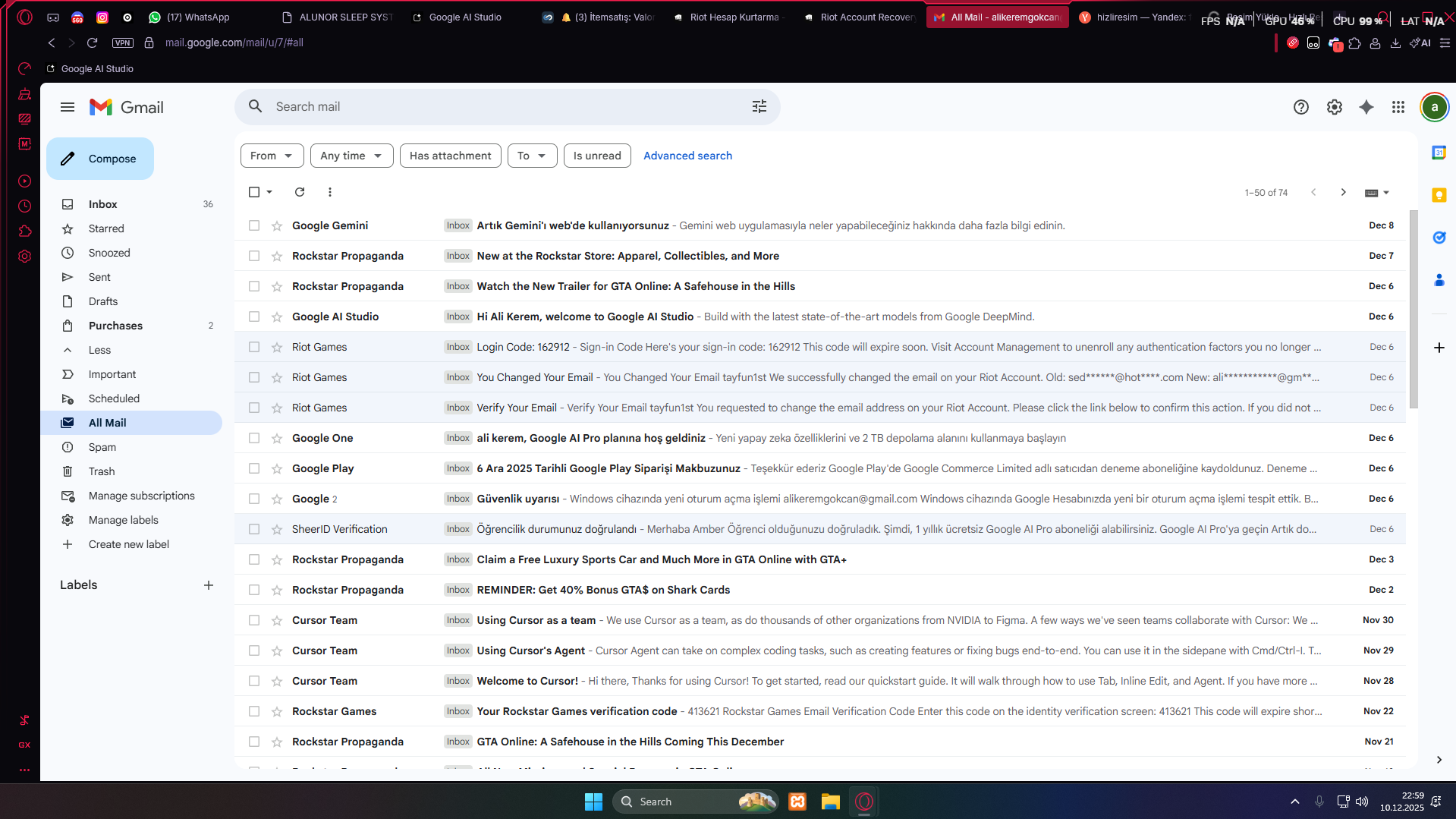
Task: Open Gmail Support help icon
Action: [x=1301, y=107]
